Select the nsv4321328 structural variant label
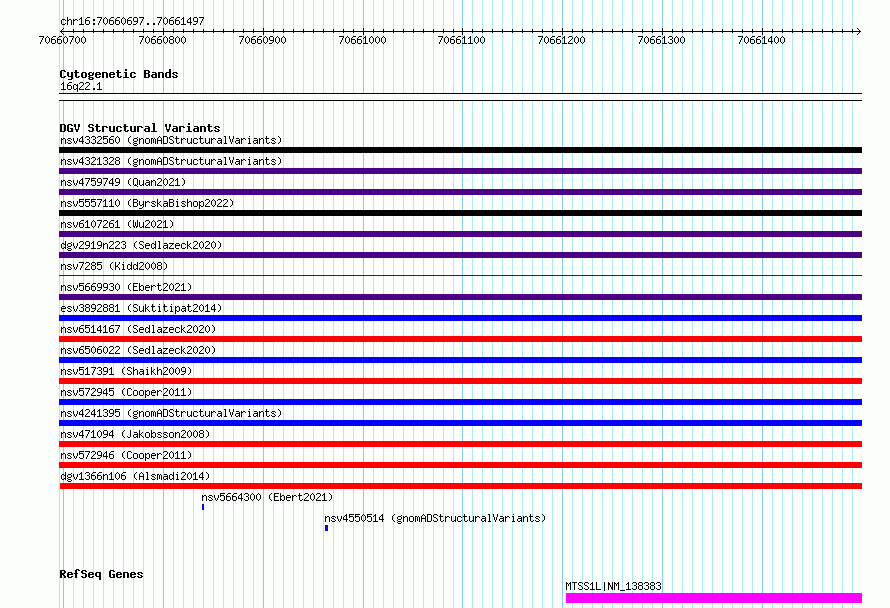This screenshot has height=608, width=890. tap(170, 161)
